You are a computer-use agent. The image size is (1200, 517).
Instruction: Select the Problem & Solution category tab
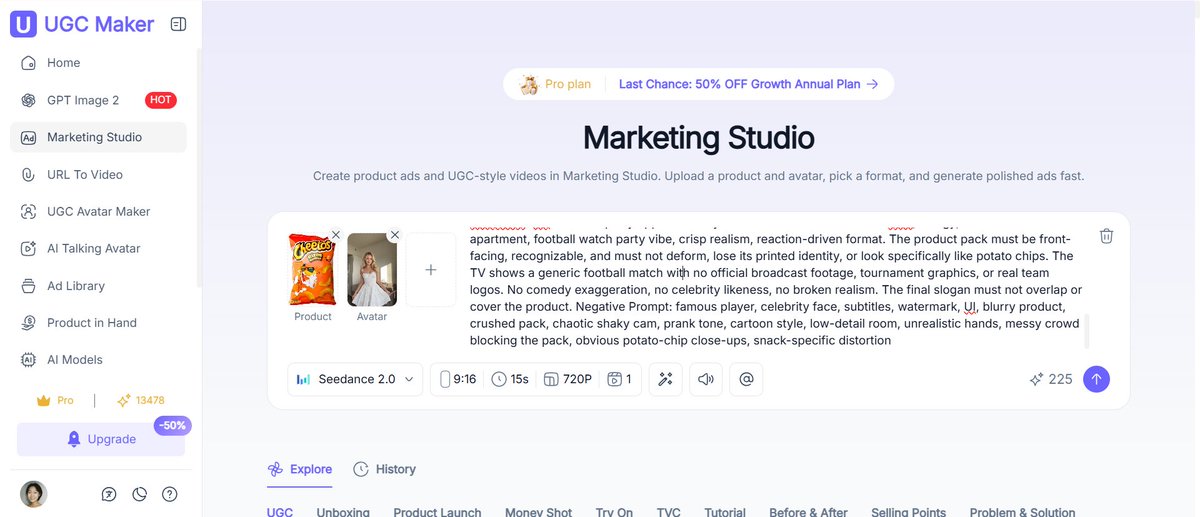(1022, 512)
